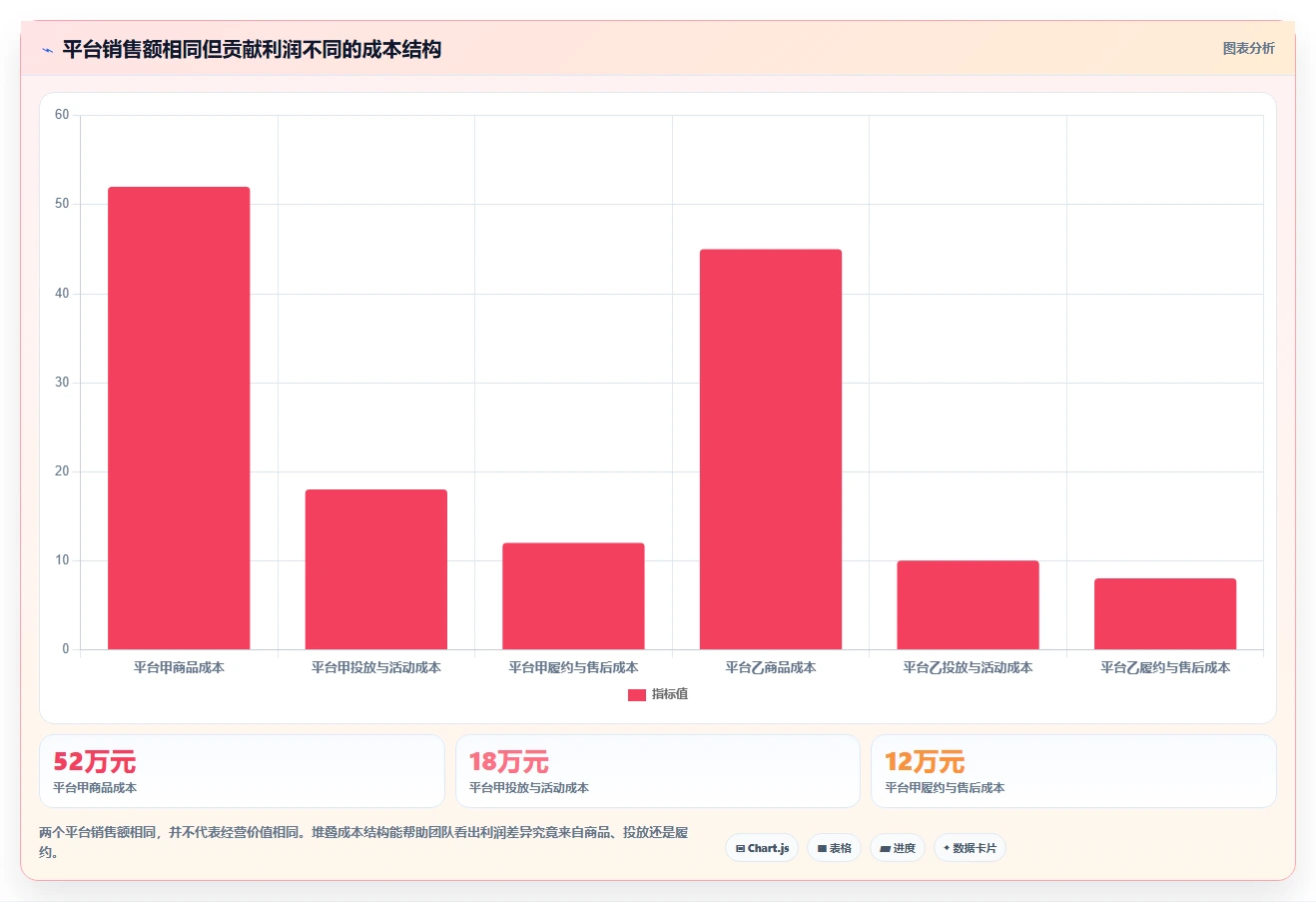
Task: Click the 平台甲投放与活动成本 bar
Action: pyautogui.click(x=376, y=569)
